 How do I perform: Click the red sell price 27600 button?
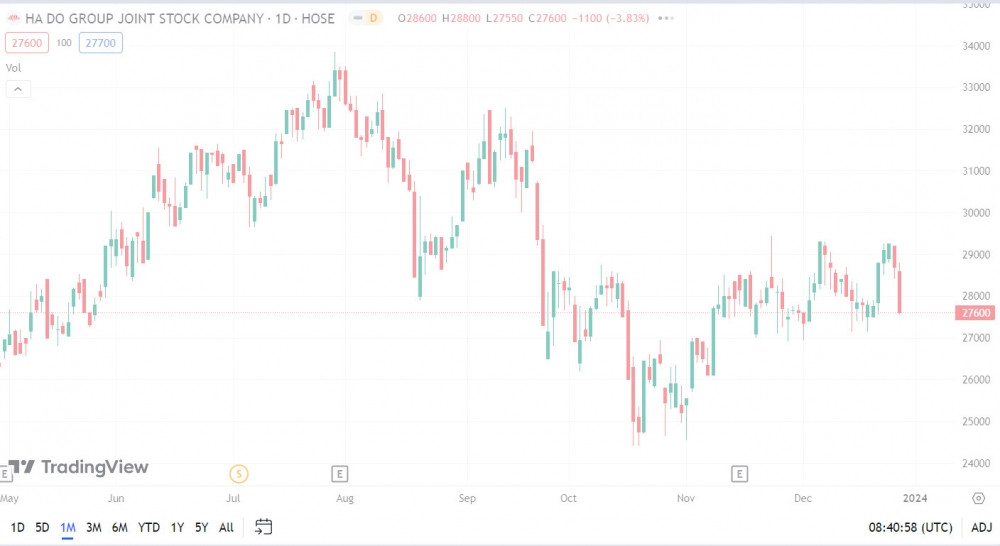click(25, 43)
